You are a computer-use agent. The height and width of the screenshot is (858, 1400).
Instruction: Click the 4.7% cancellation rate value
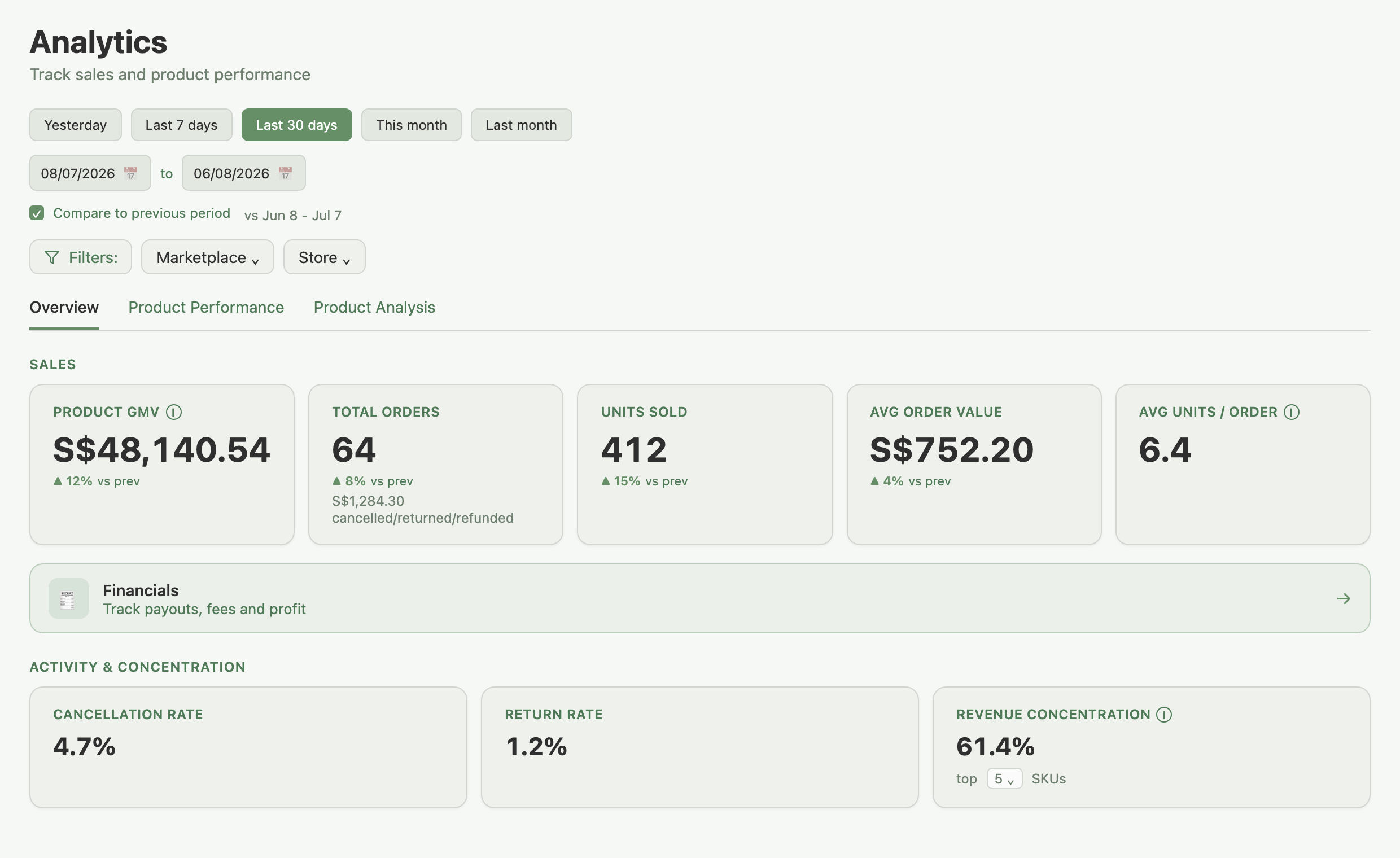(x=85, y=747)
